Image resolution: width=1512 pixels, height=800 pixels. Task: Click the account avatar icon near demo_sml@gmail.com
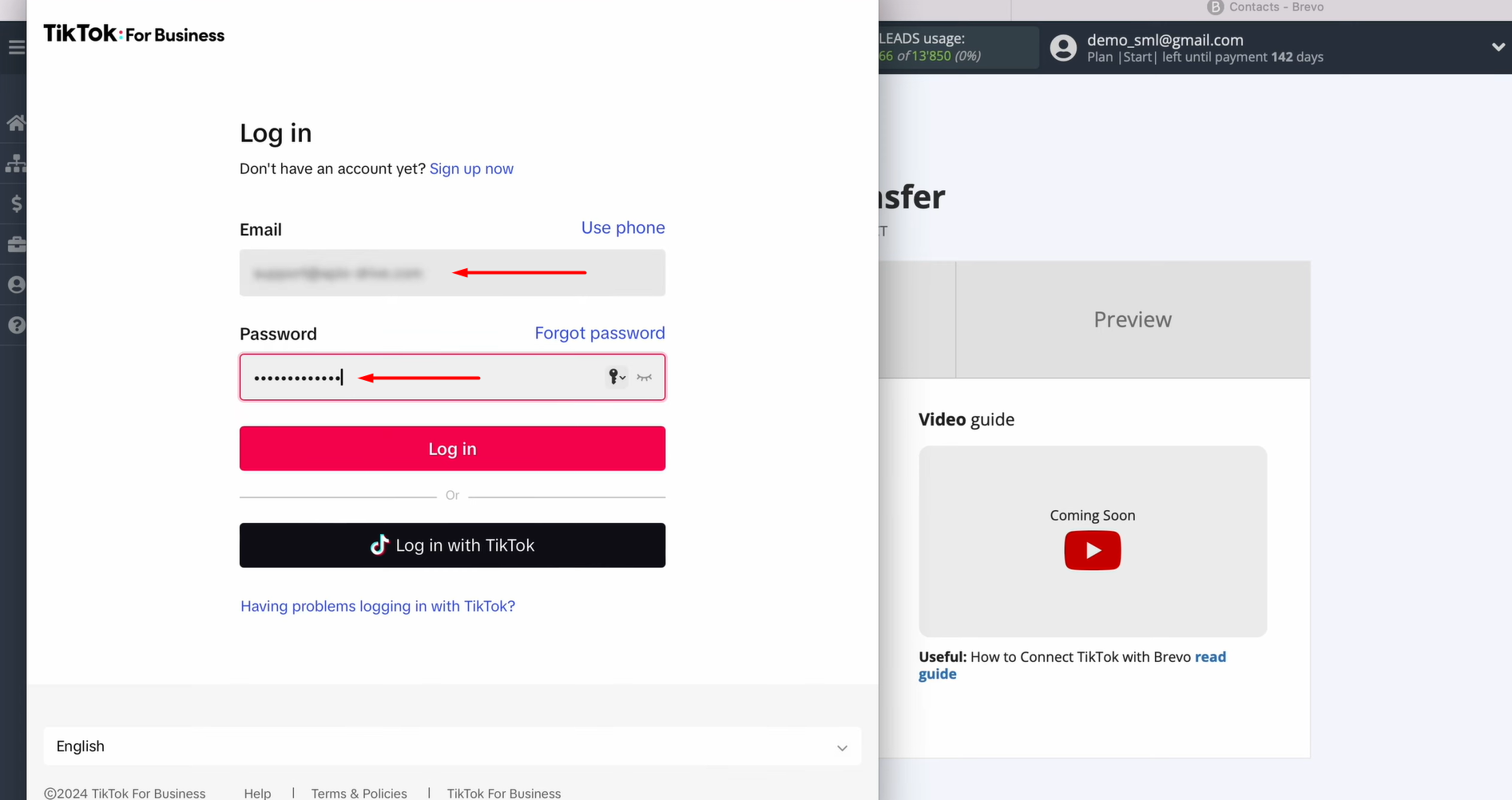click(x=1063, y=48)
